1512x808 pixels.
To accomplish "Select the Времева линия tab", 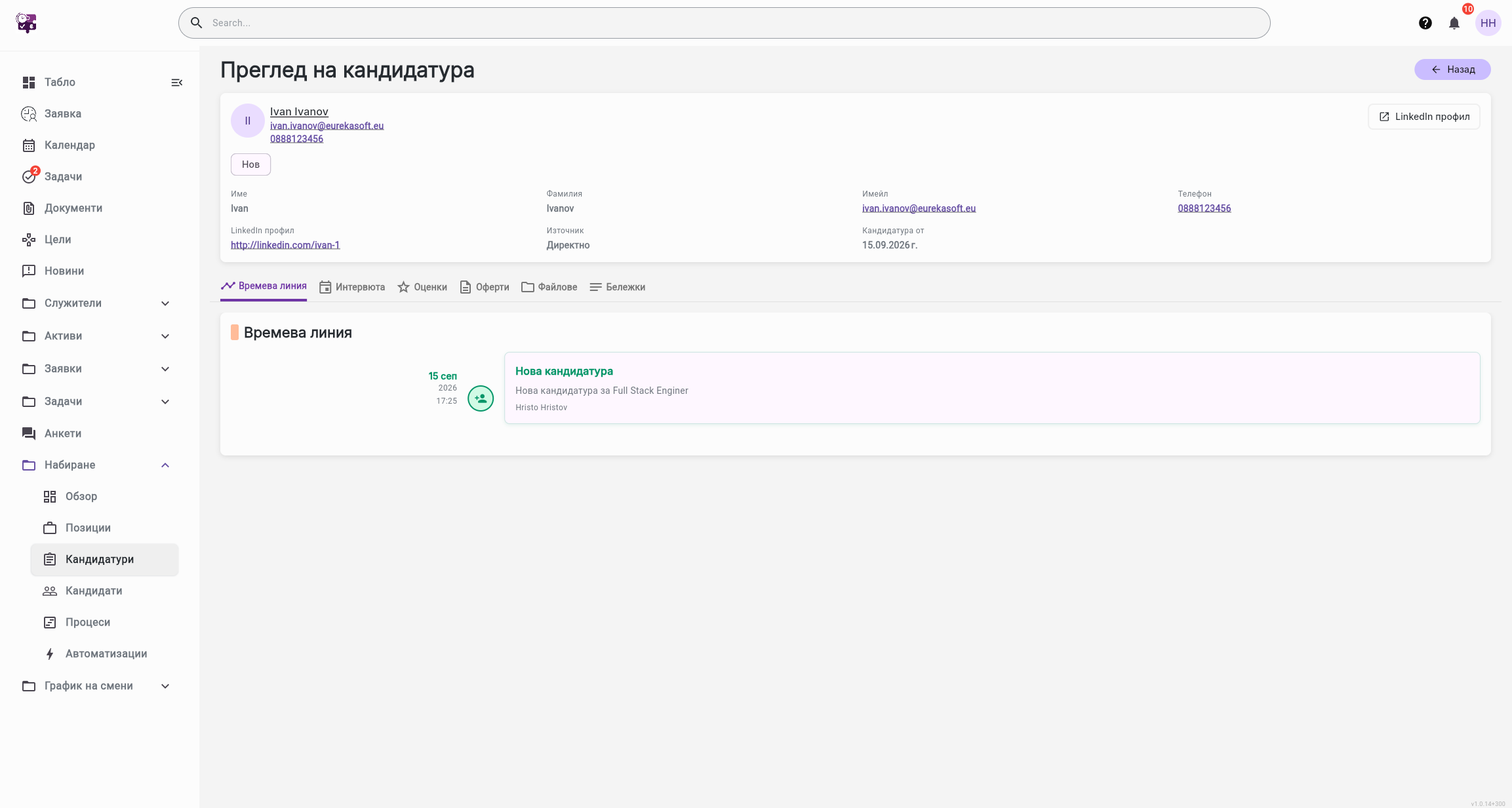I will pyautogui.click(x=264, y=286).
